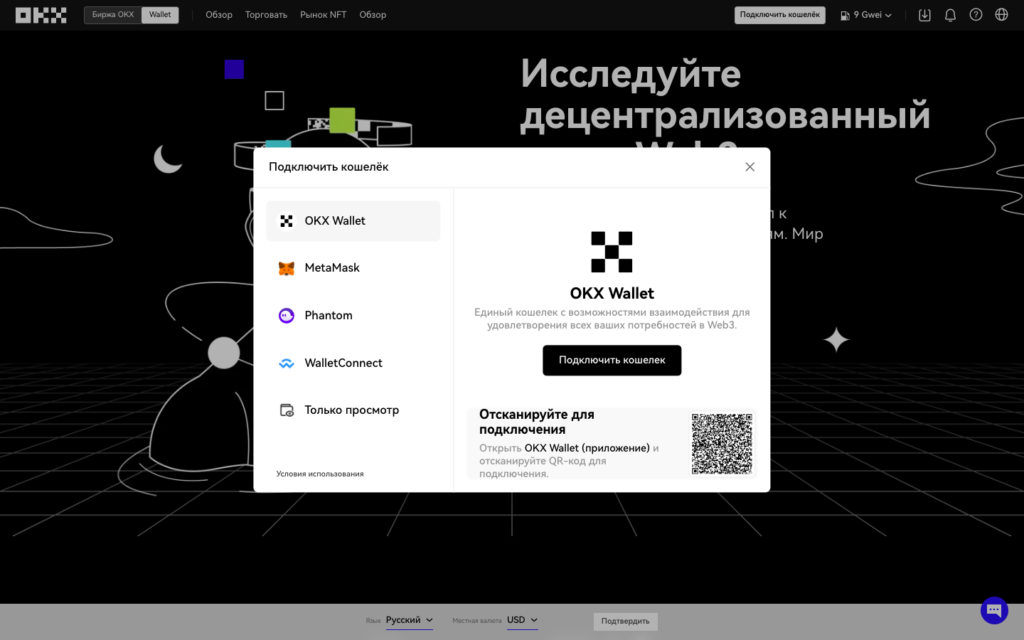
Task: Click the help question mark icon
Action: coord(976,15)
